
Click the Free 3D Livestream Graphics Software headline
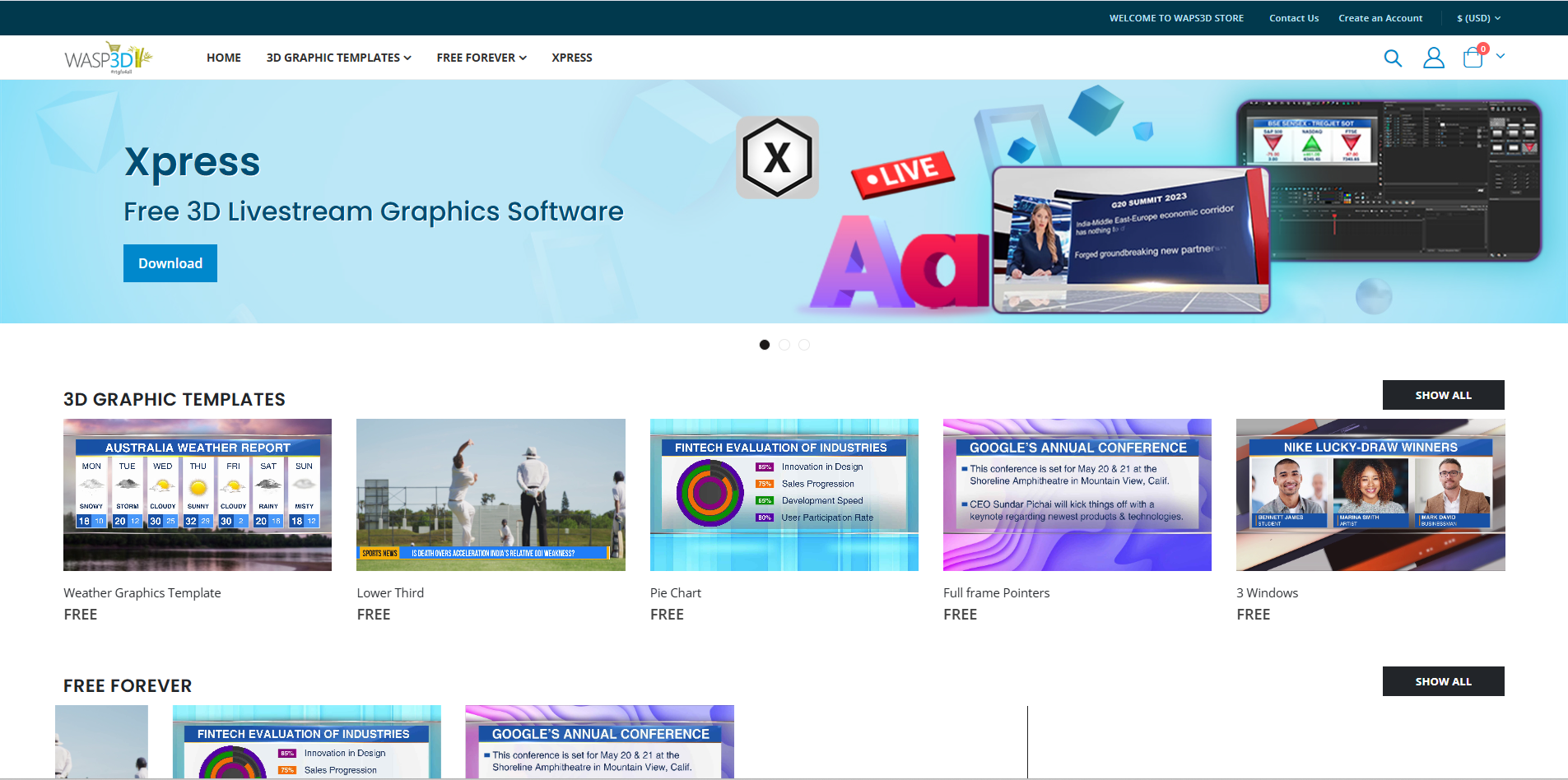click(x=374, y=211)
